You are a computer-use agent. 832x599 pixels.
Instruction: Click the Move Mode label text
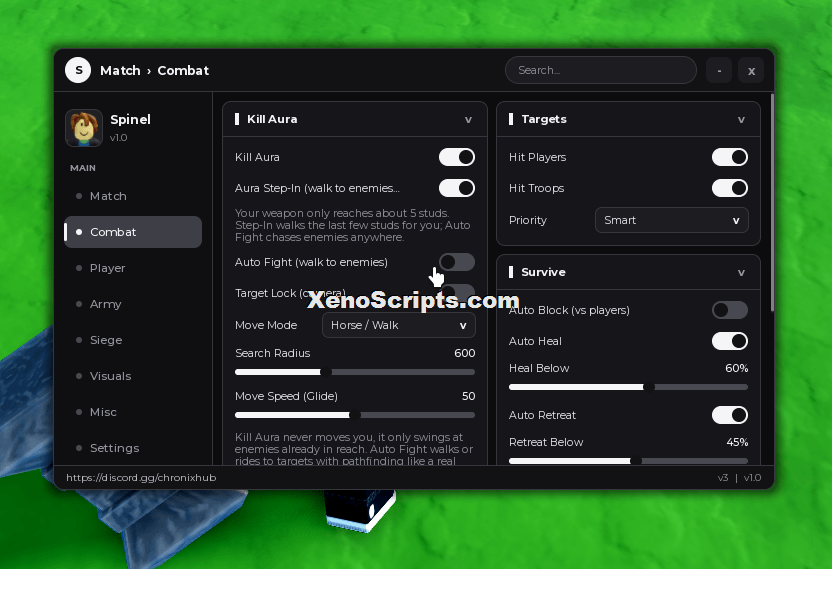pyautogui.click(x=266, y=325)
